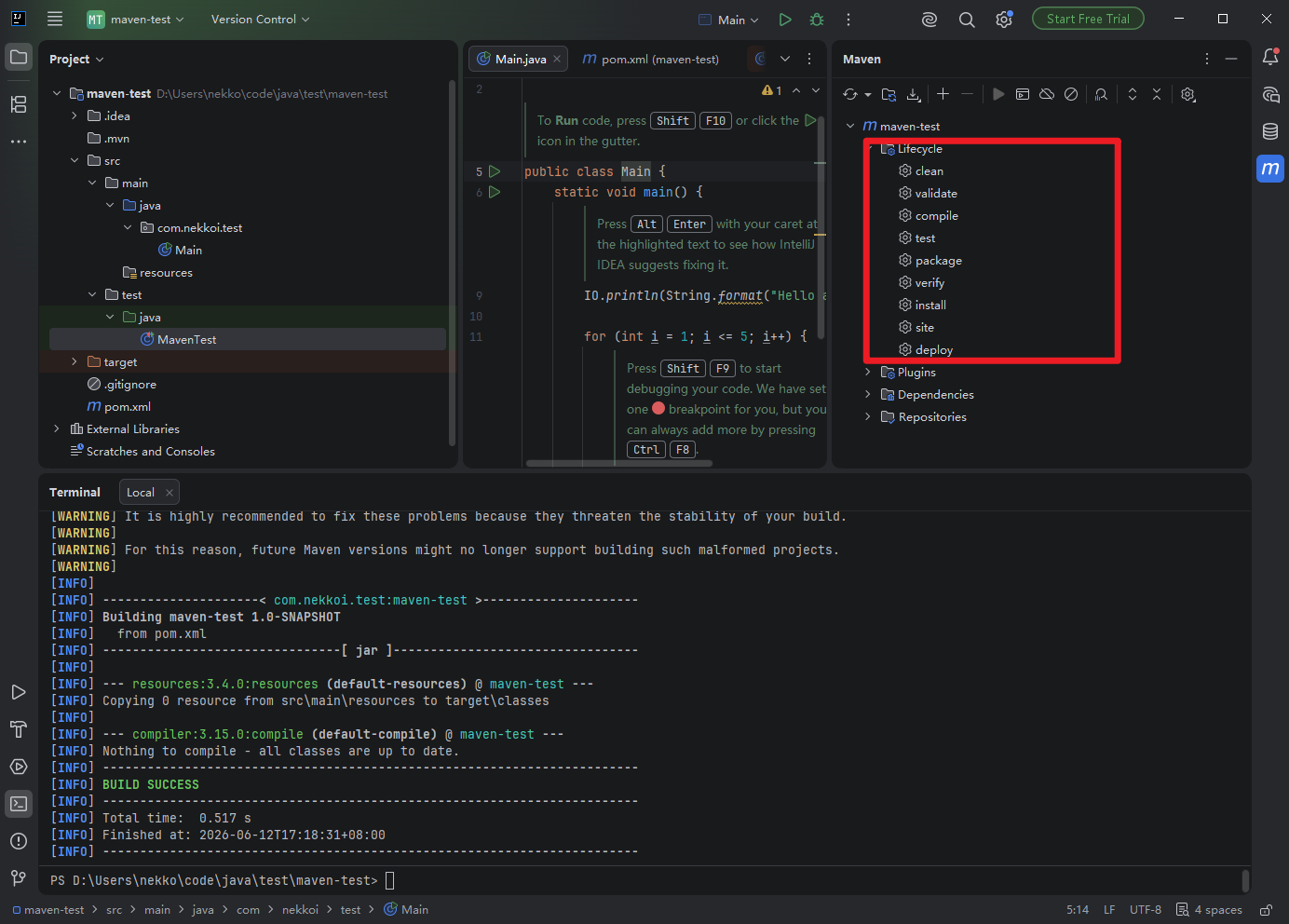
Task: Run Main configuration with green play icon
Action: pyautogui.click(x=785, y=20)
